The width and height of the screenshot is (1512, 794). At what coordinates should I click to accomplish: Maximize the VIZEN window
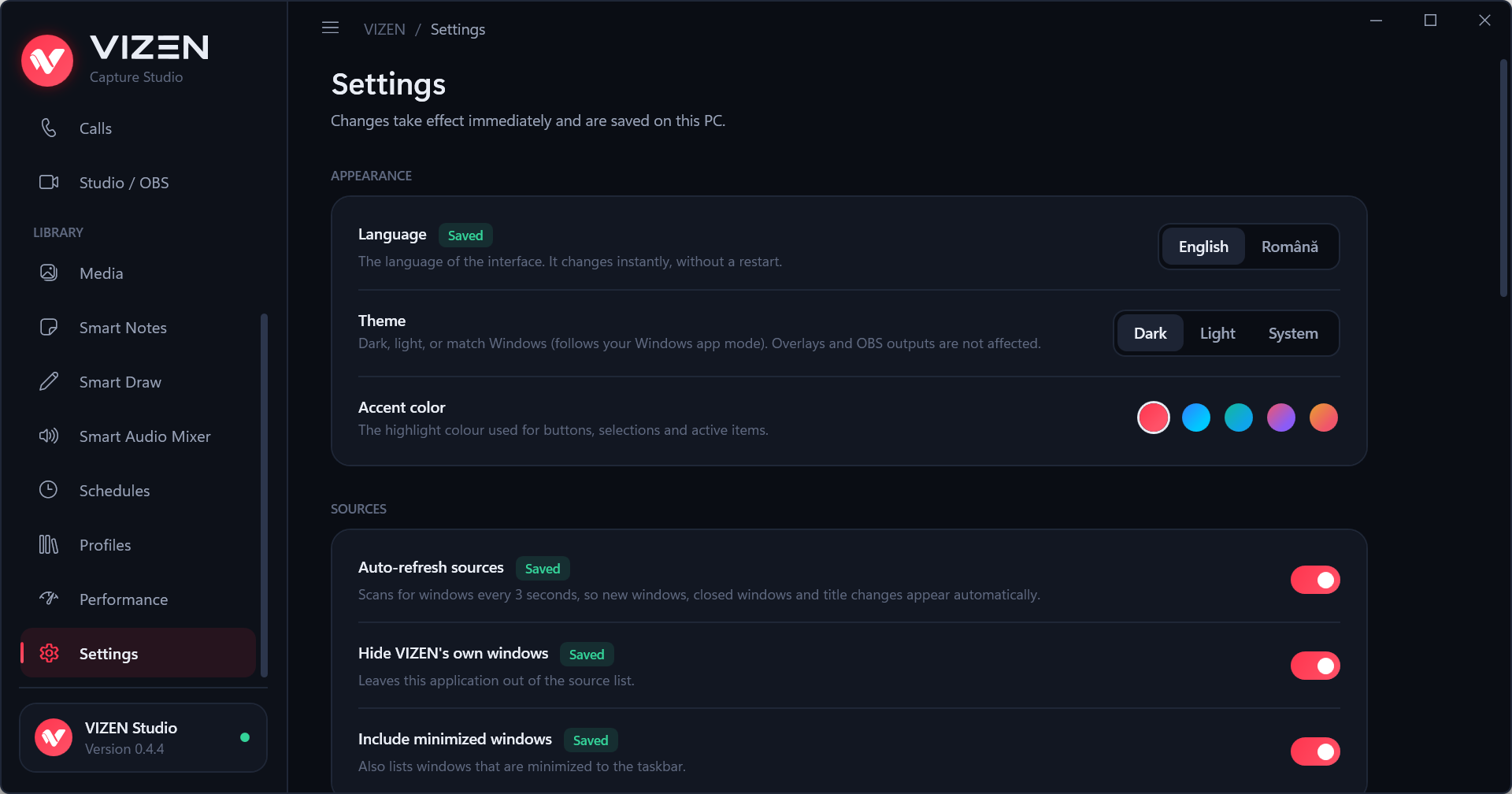click(x=1430, y=20)
